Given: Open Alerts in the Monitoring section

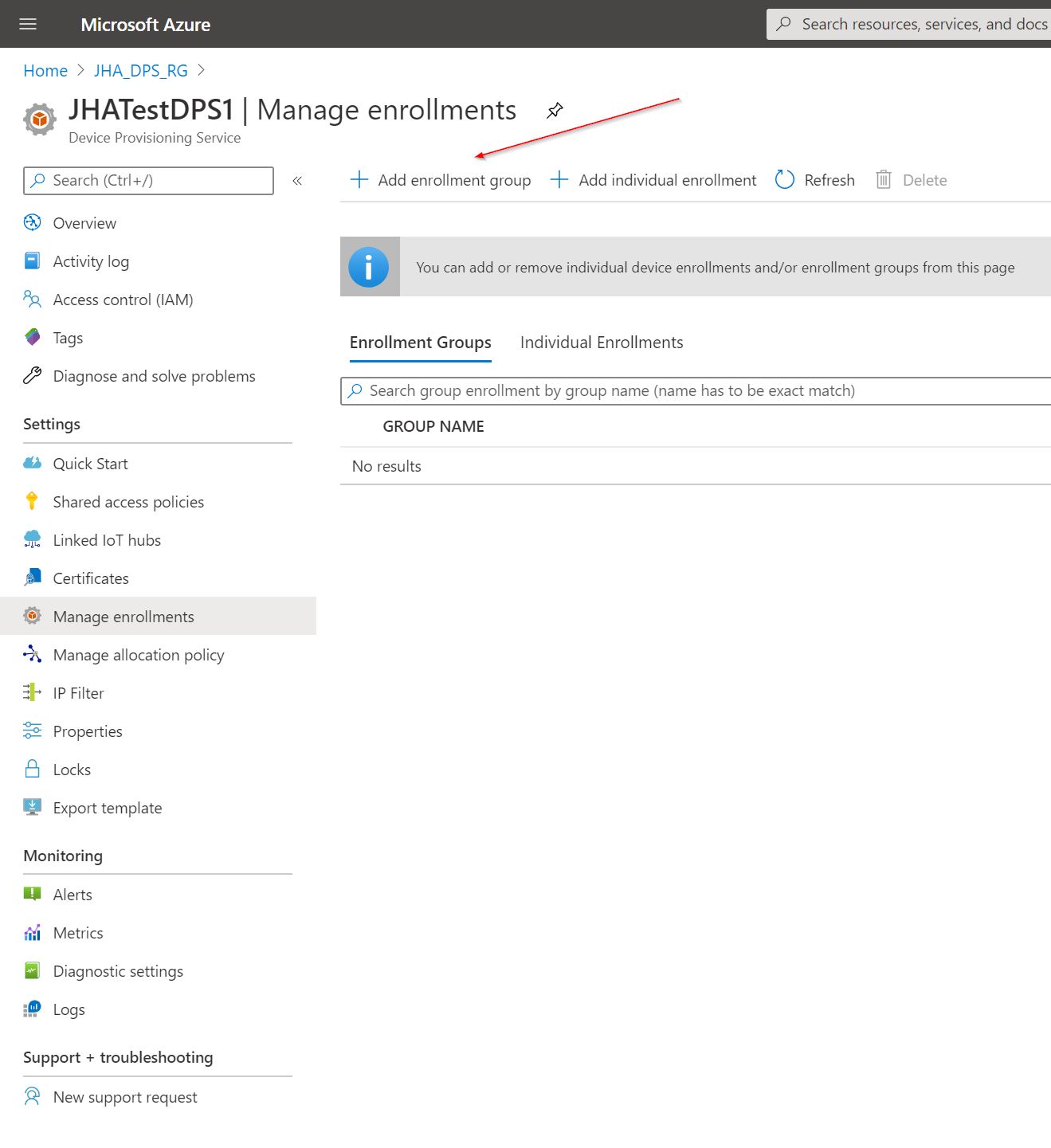Looking at the screenshot, I should click(x=72, y=894).
